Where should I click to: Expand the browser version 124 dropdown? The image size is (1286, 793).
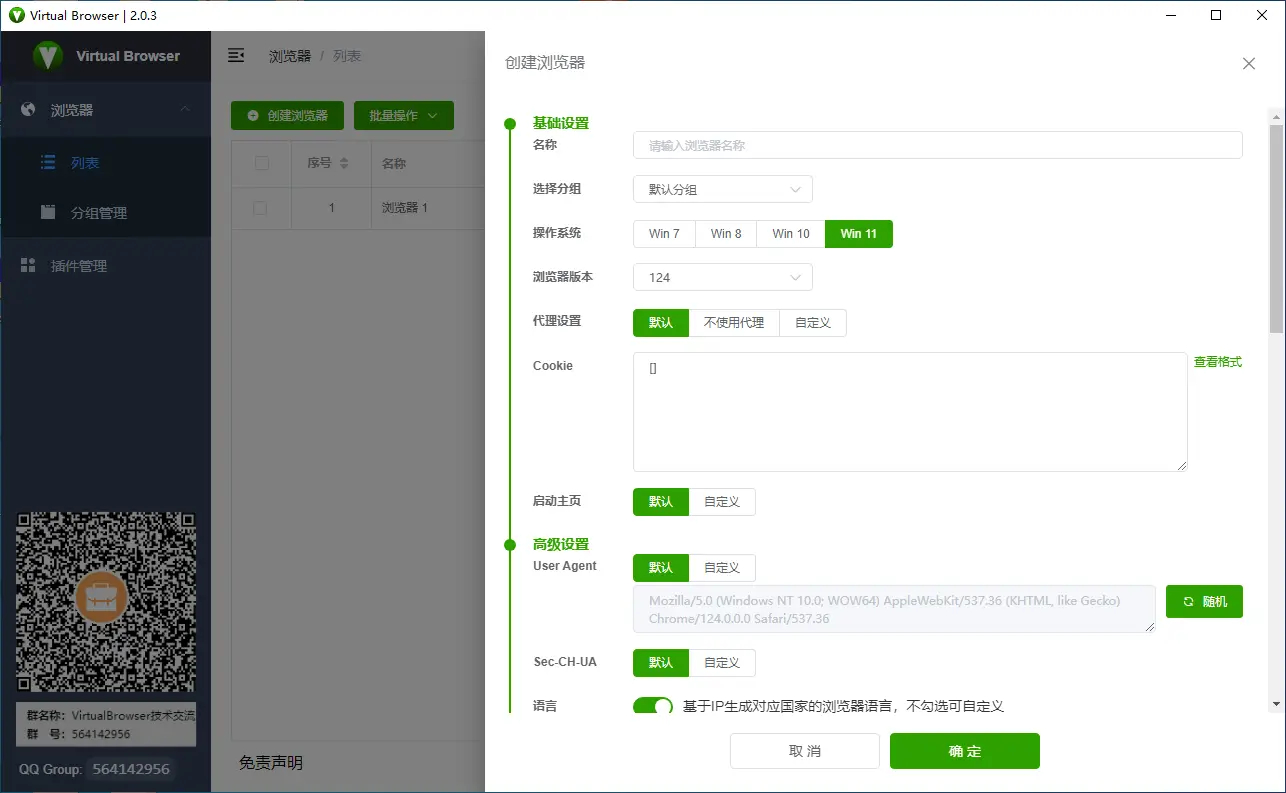point(722,278)
